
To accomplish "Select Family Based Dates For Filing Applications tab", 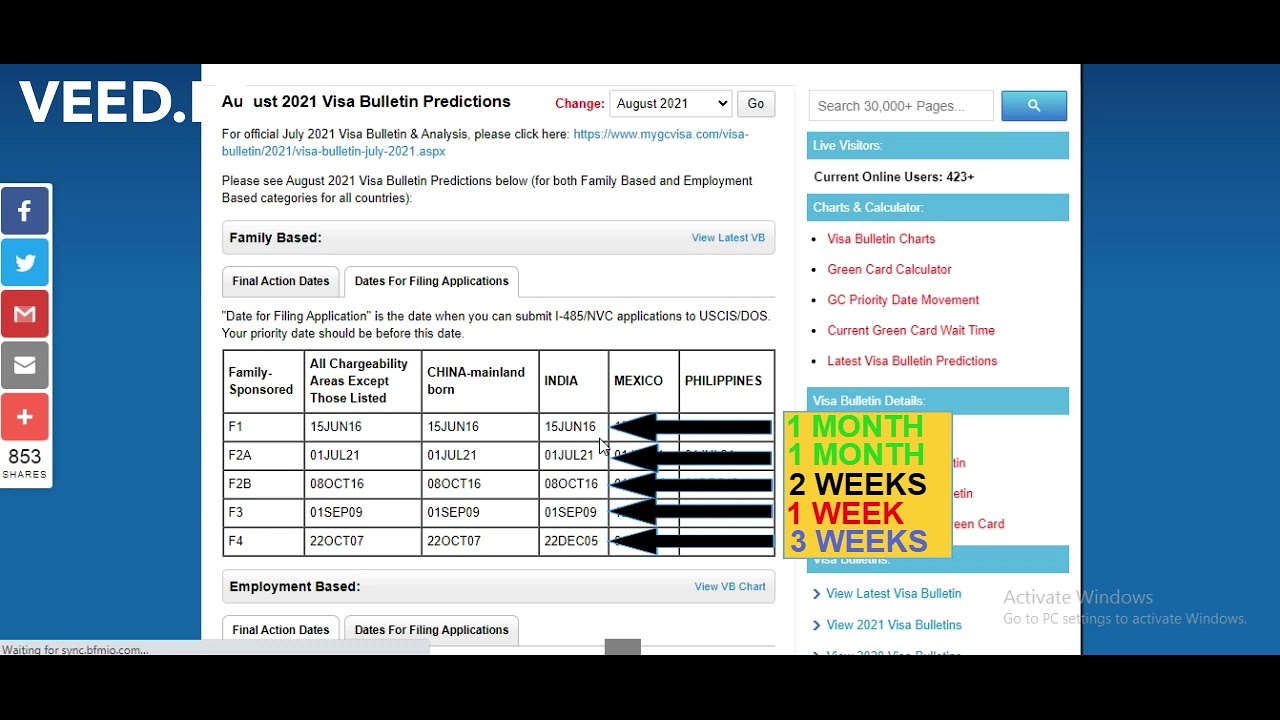I will point(431,281).
